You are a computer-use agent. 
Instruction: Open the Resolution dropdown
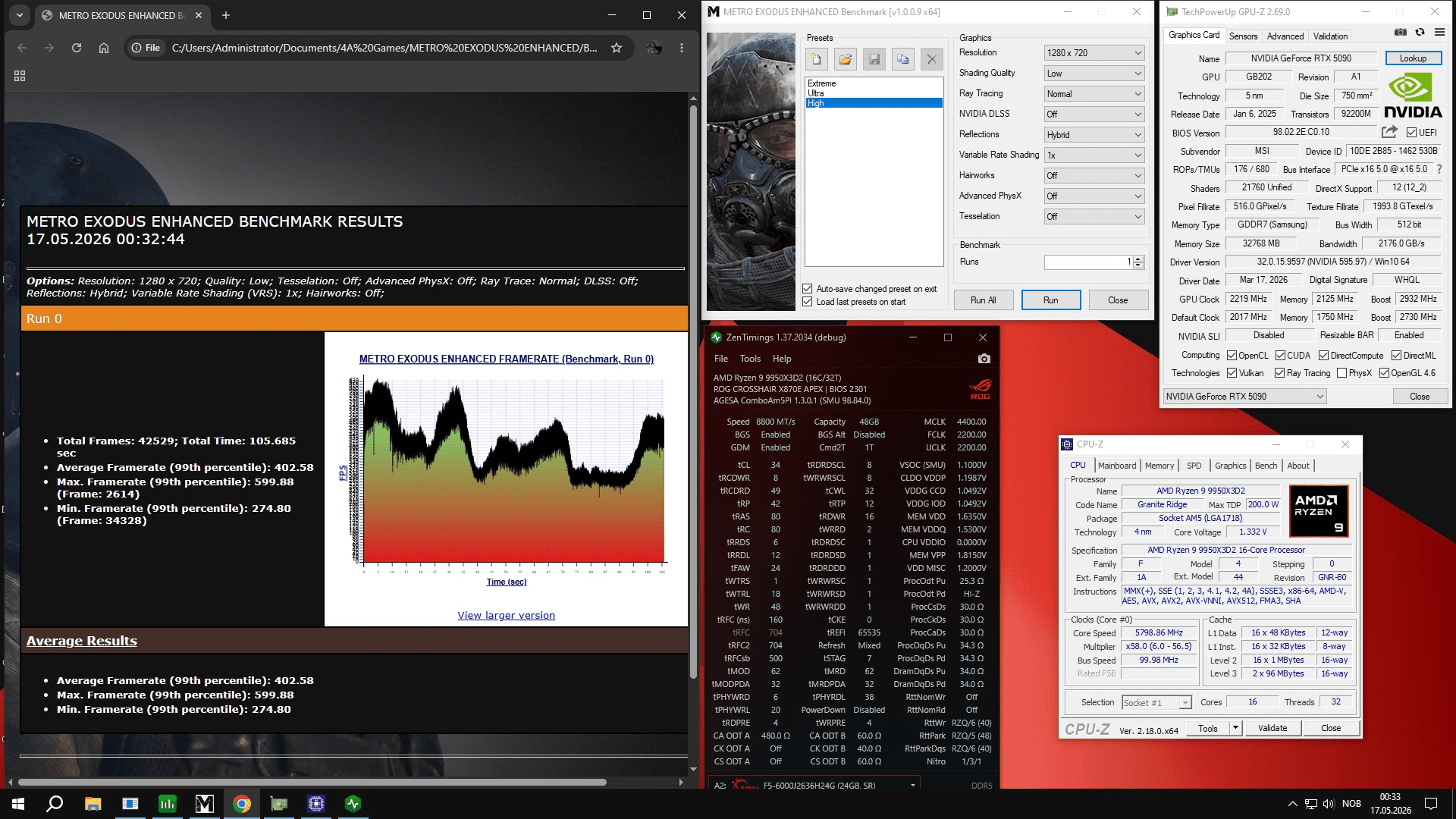coord(1094,53)
